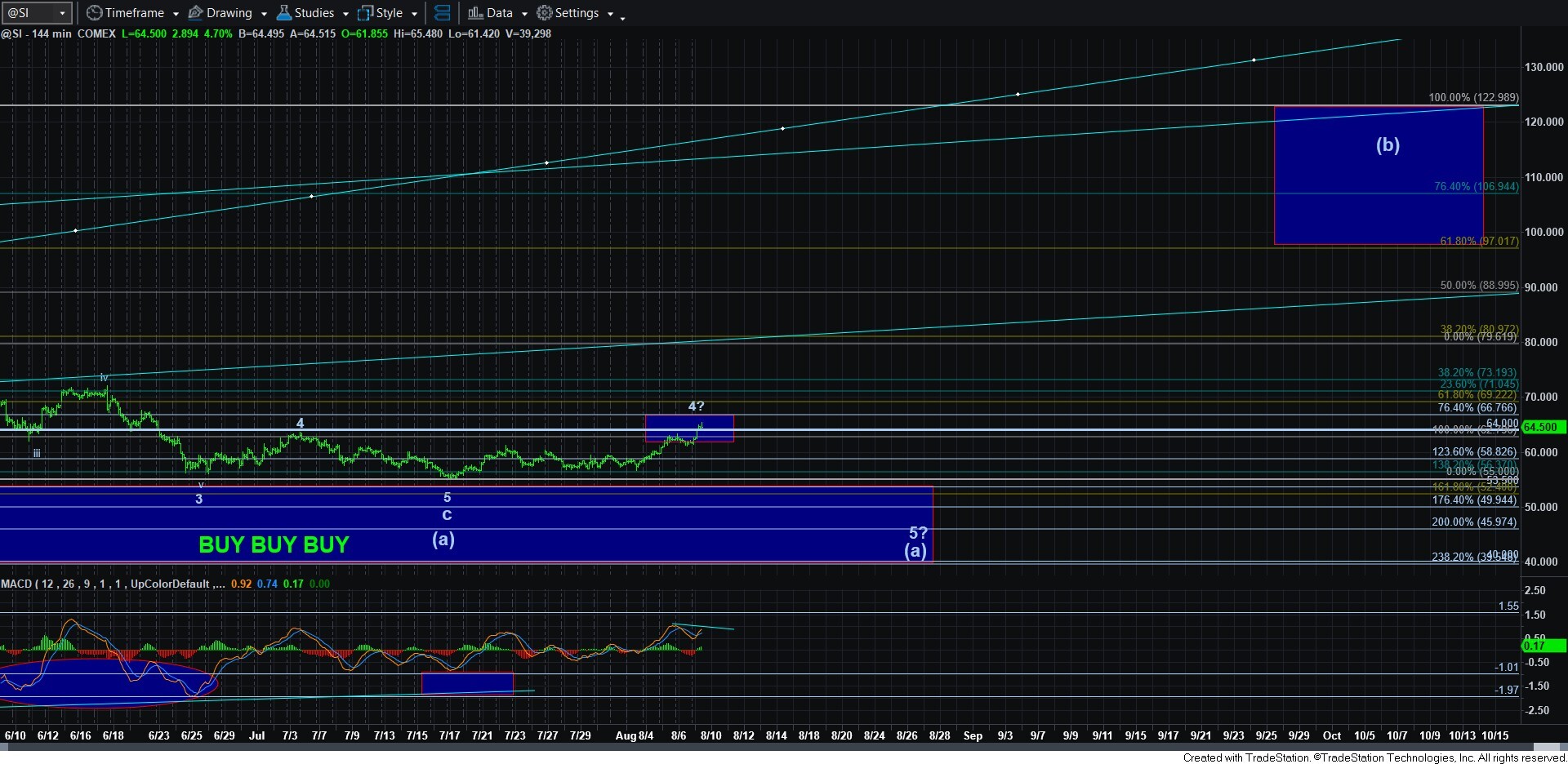
Task: Click the horizontal scrollbar thumb below the chart
Action: (x=1548, y=747)
